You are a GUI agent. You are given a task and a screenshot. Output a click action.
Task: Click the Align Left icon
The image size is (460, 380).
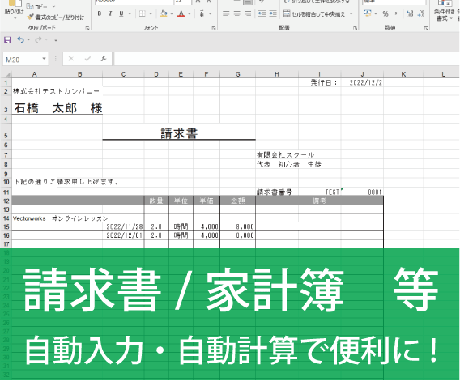pyautogui.click(x=226, y=14)
